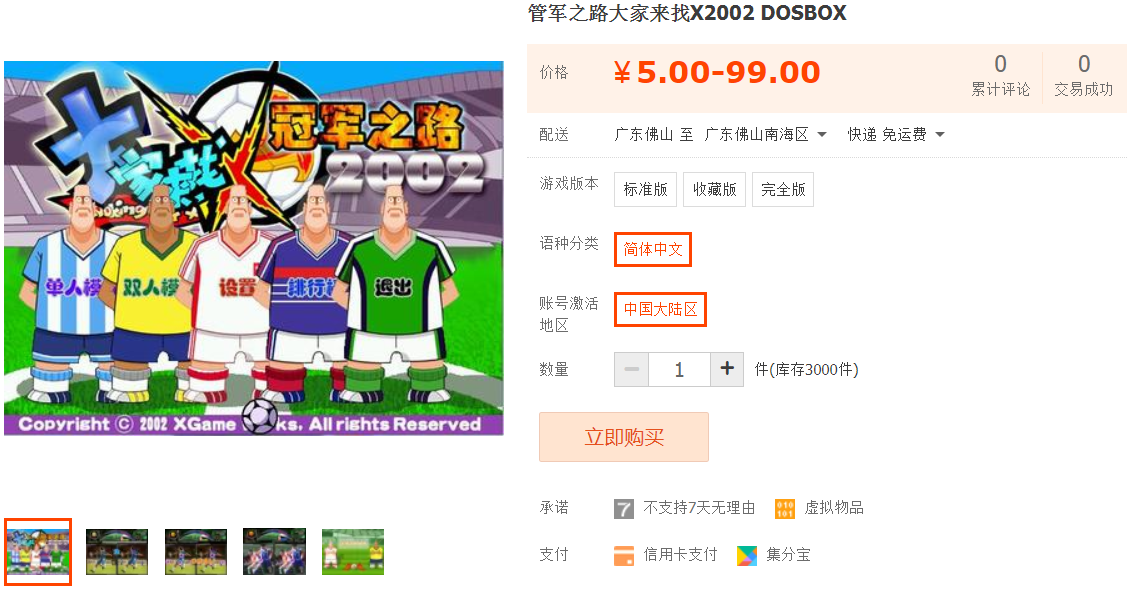
Task: Click the credit card payment icon
Action: (x=624, y=555)
